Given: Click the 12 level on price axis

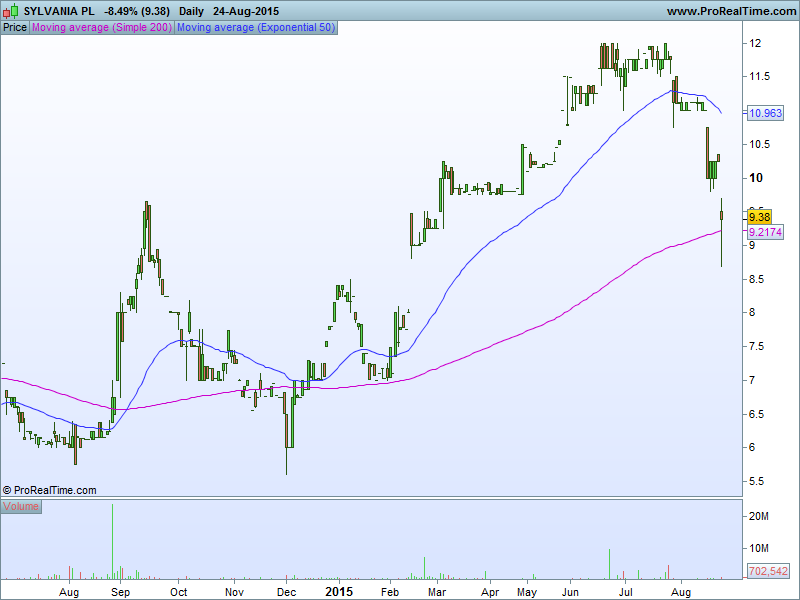Looking at the screenshot, I should click(756, 44).
